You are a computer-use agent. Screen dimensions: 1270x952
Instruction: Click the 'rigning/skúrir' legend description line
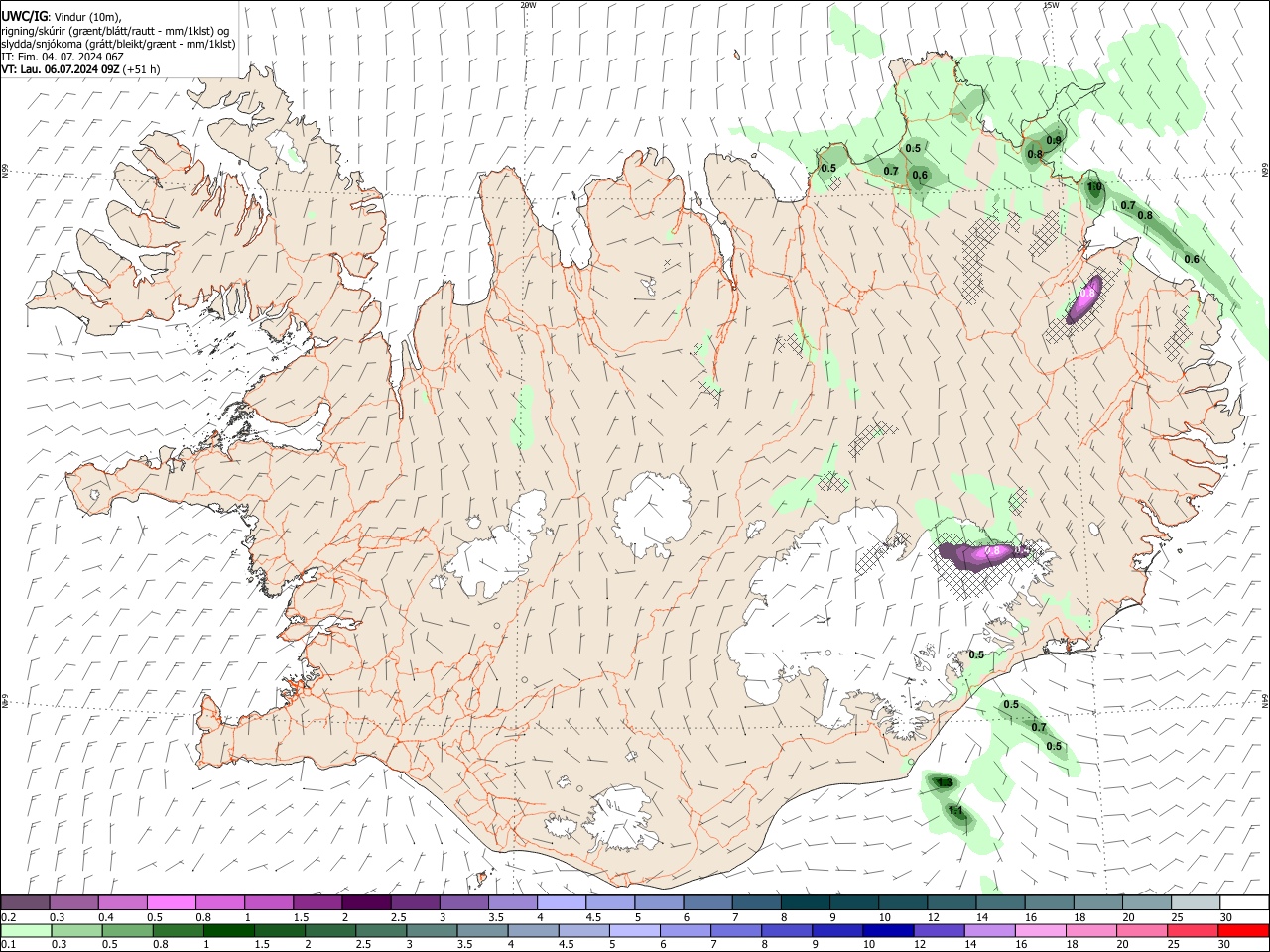[x=115, y=31]
